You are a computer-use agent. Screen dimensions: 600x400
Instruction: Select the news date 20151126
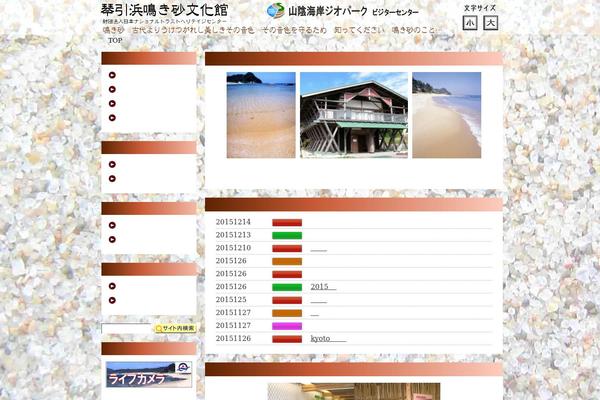click(233, 339)
